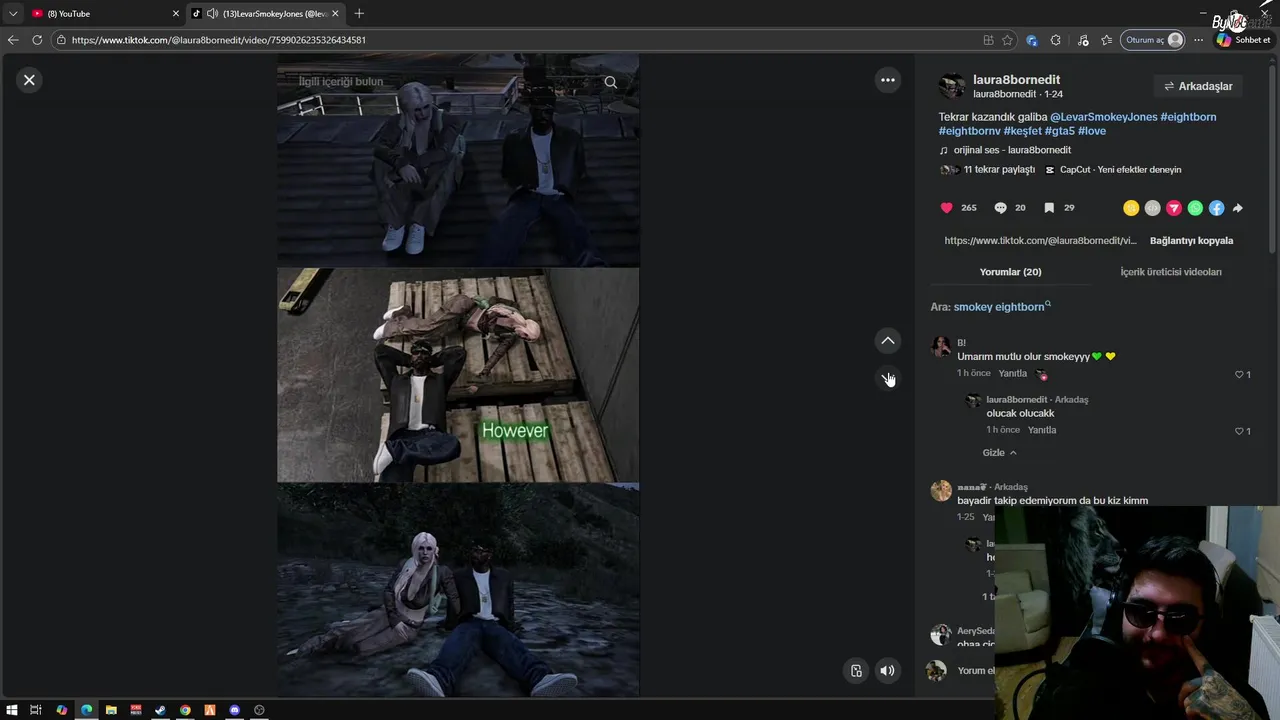Open Discord from the taskbar
Image resolution: width=1280 pixels, height=720 pixels.
(235, 710)
